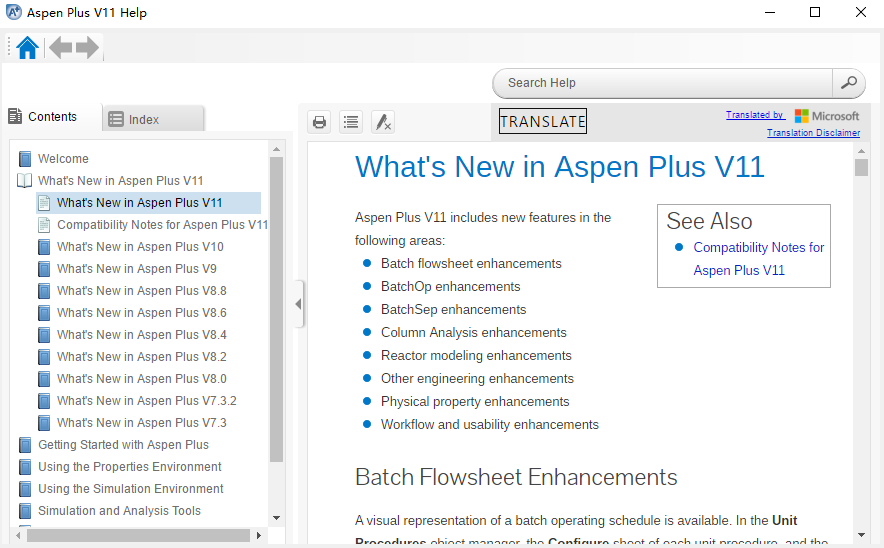The width and height of the screenshot is (884, 548).
Task: Open What's New in Aspen Plus V8.6
Action: click(x=142, y=313)
